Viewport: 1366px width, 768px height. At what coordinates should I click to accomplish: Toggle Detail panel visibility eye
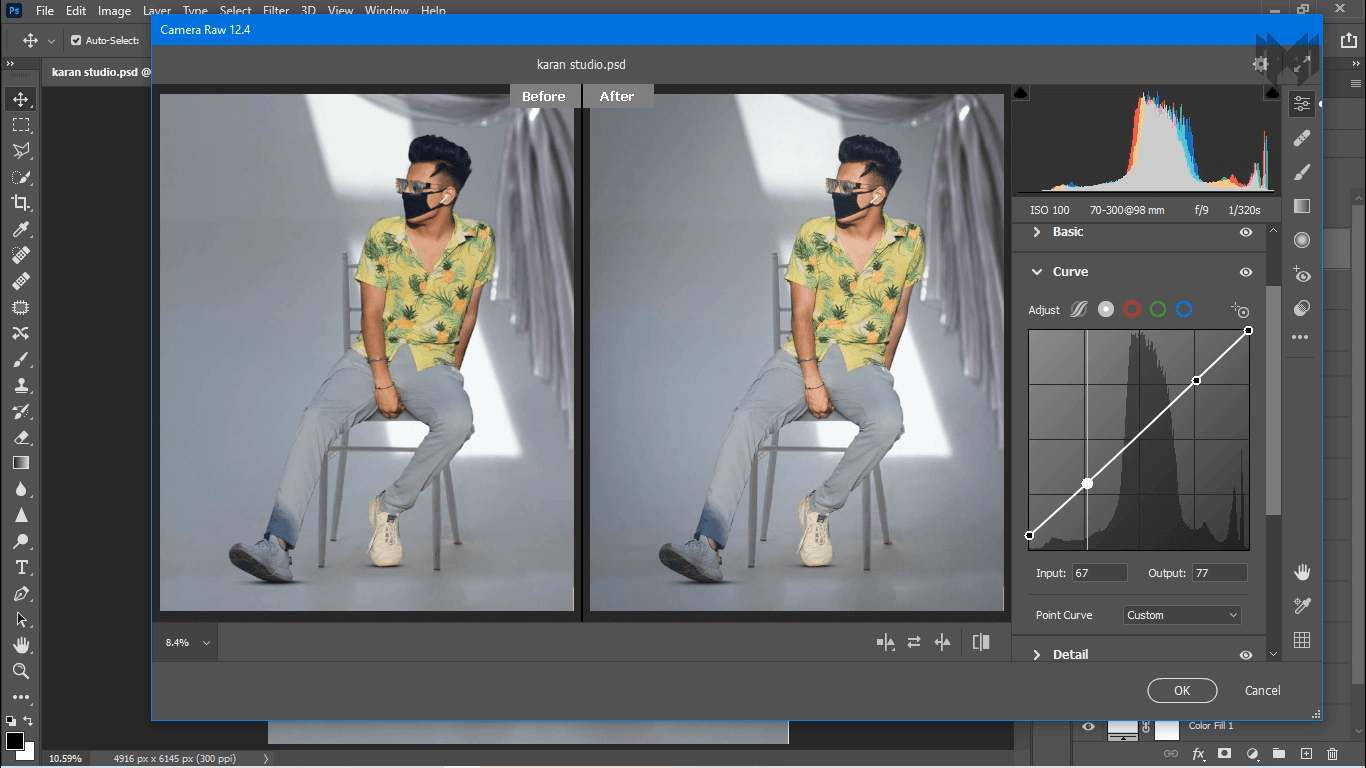(x=1246, y=655)
